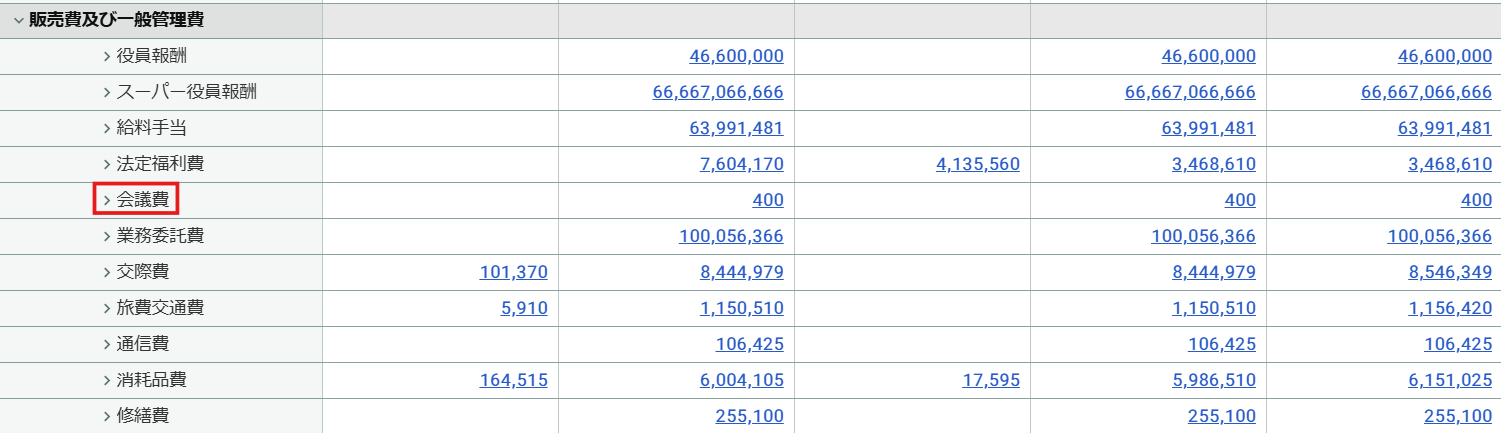Viewport: 1501px width, 433px height.
Task: Click the leftmost 8,444,979 link
Action: click(x=741, y=272)
